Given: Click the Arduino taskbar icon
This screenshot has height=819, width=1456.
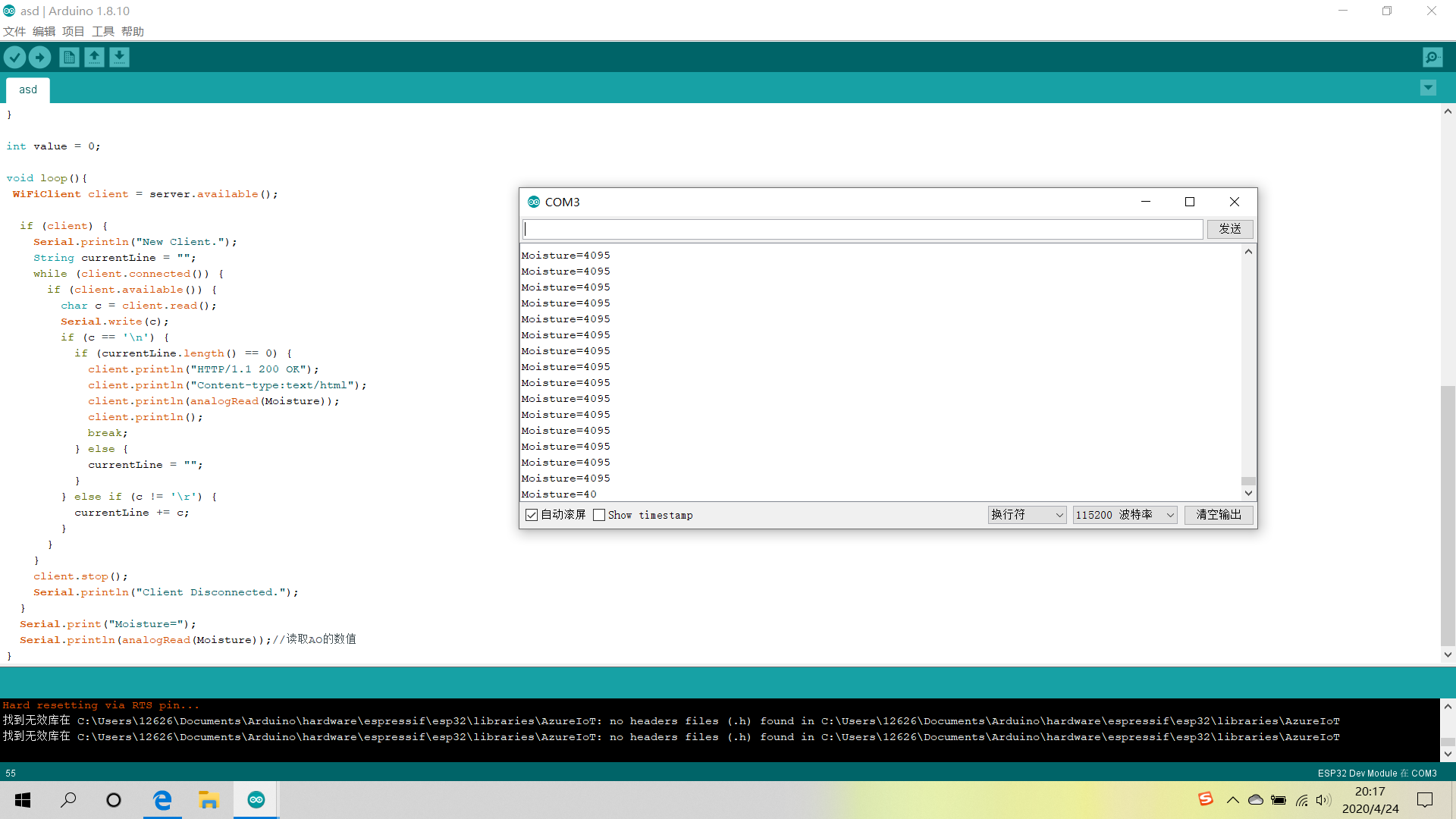Looking at the screenshot, I should (x=256, y=800).
